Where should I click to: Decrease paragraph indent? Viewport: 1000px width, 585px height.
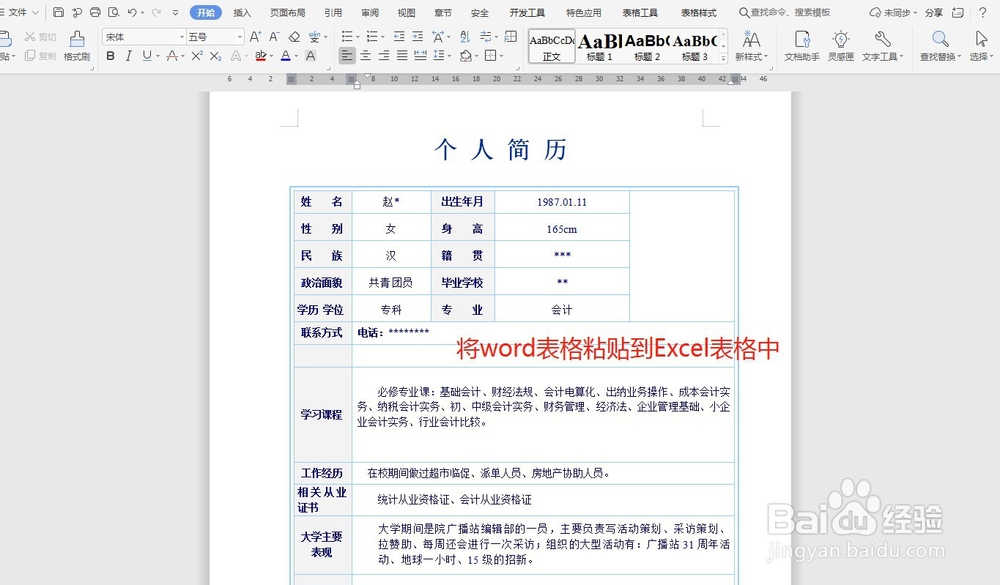pos(399,37)
